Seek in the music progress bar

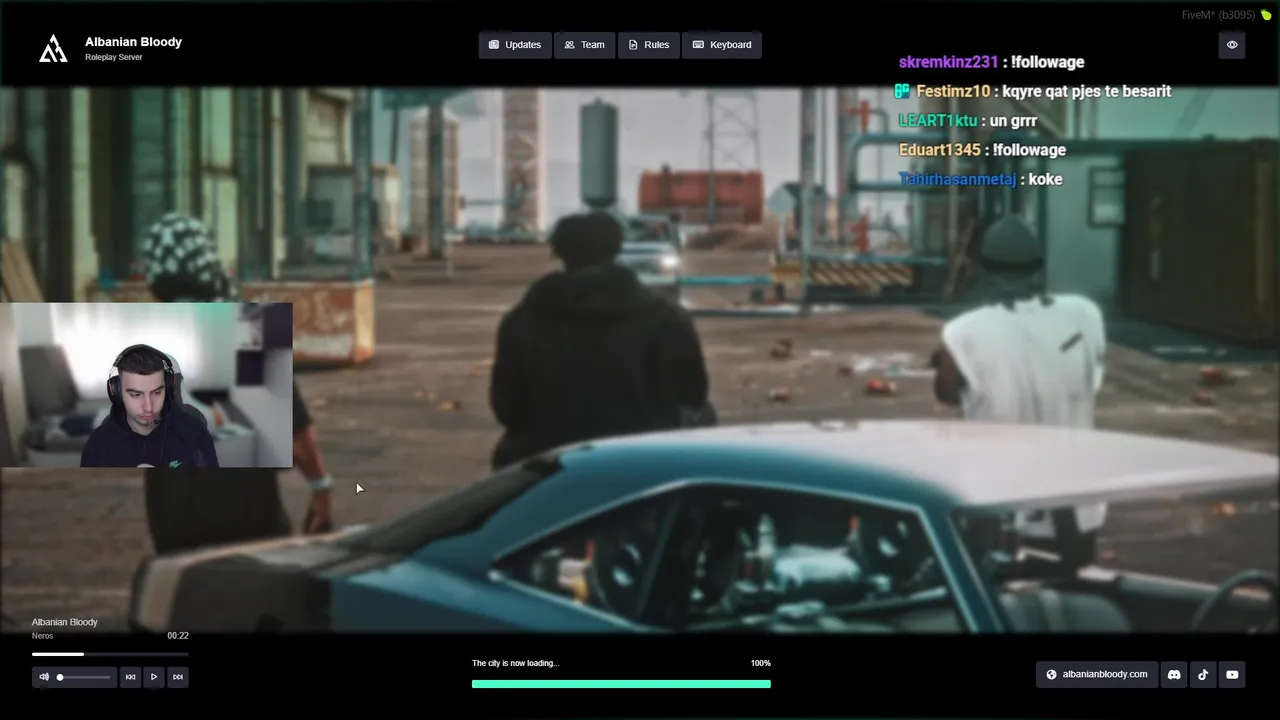click(110, 654)
